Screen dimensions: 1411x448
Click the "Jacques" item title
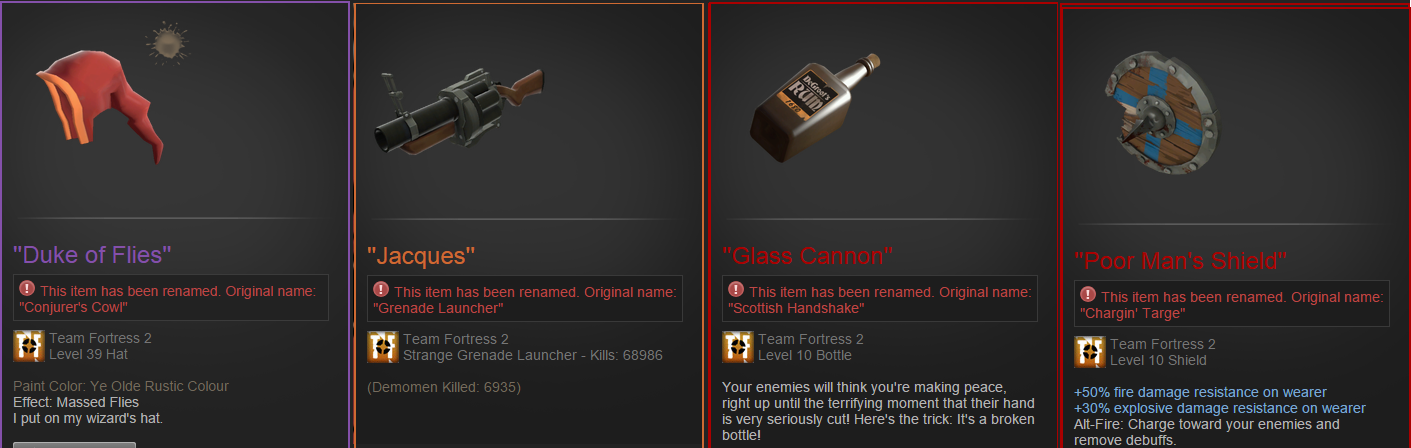click(x=421, y=256)
